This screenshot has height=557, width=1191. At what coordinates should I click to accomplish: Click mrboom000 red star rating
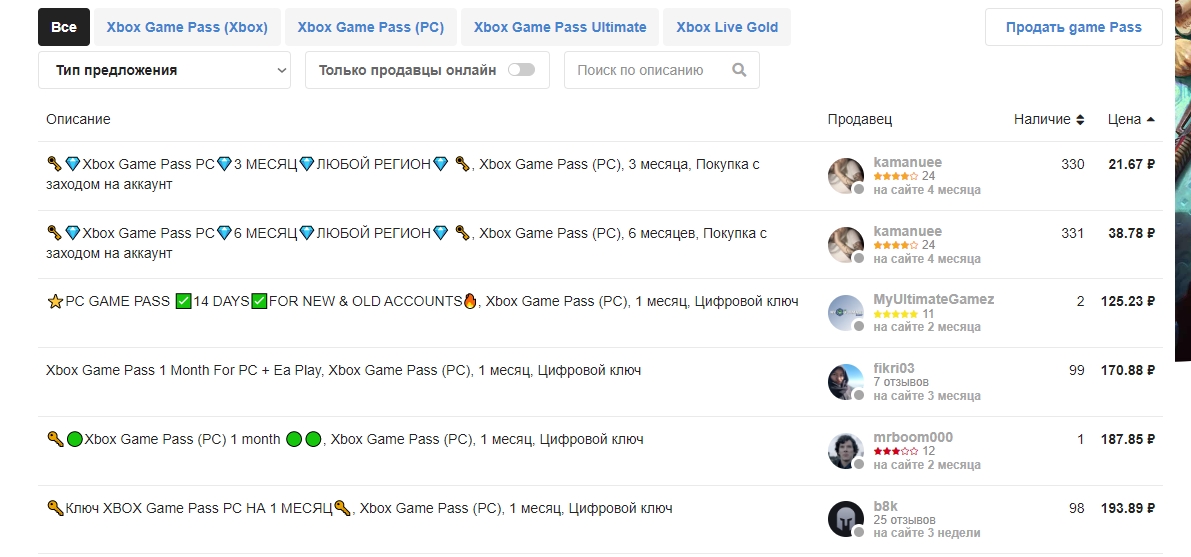click(x=896, y=451)
